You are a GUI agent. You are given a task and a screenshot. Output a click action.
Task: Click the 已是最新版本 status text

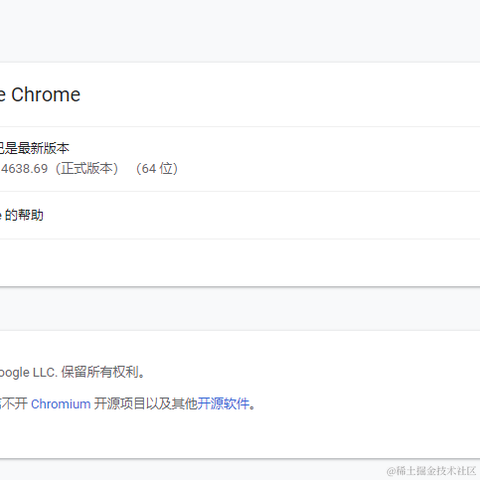(34, 148)
